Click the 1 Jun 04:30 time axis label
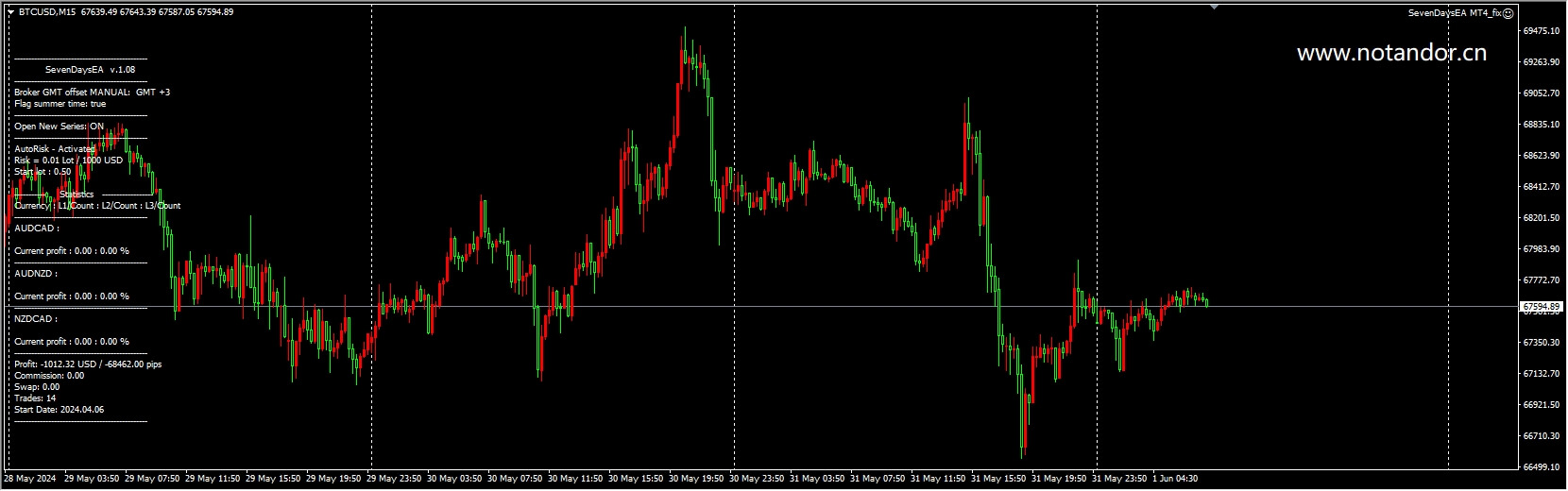Image resolution: width=1568 pixels, height=491 pixels. [x=1175, y=479]
